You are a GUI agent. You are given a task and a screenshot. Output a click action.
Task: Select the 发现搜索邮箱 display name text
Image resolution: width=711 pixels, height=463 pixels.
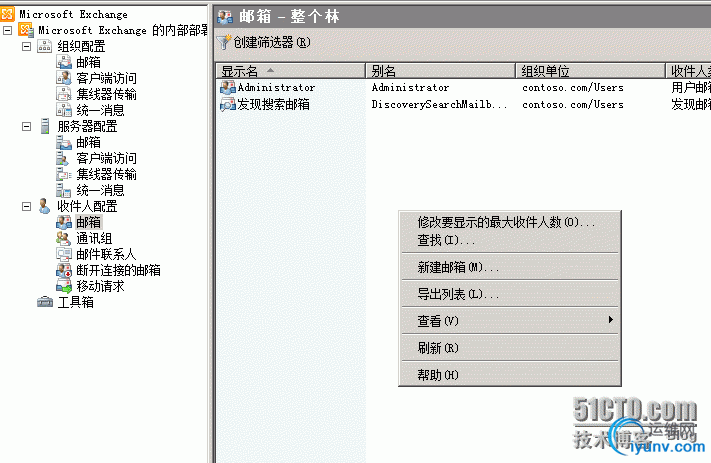click(x=273, y=104)
